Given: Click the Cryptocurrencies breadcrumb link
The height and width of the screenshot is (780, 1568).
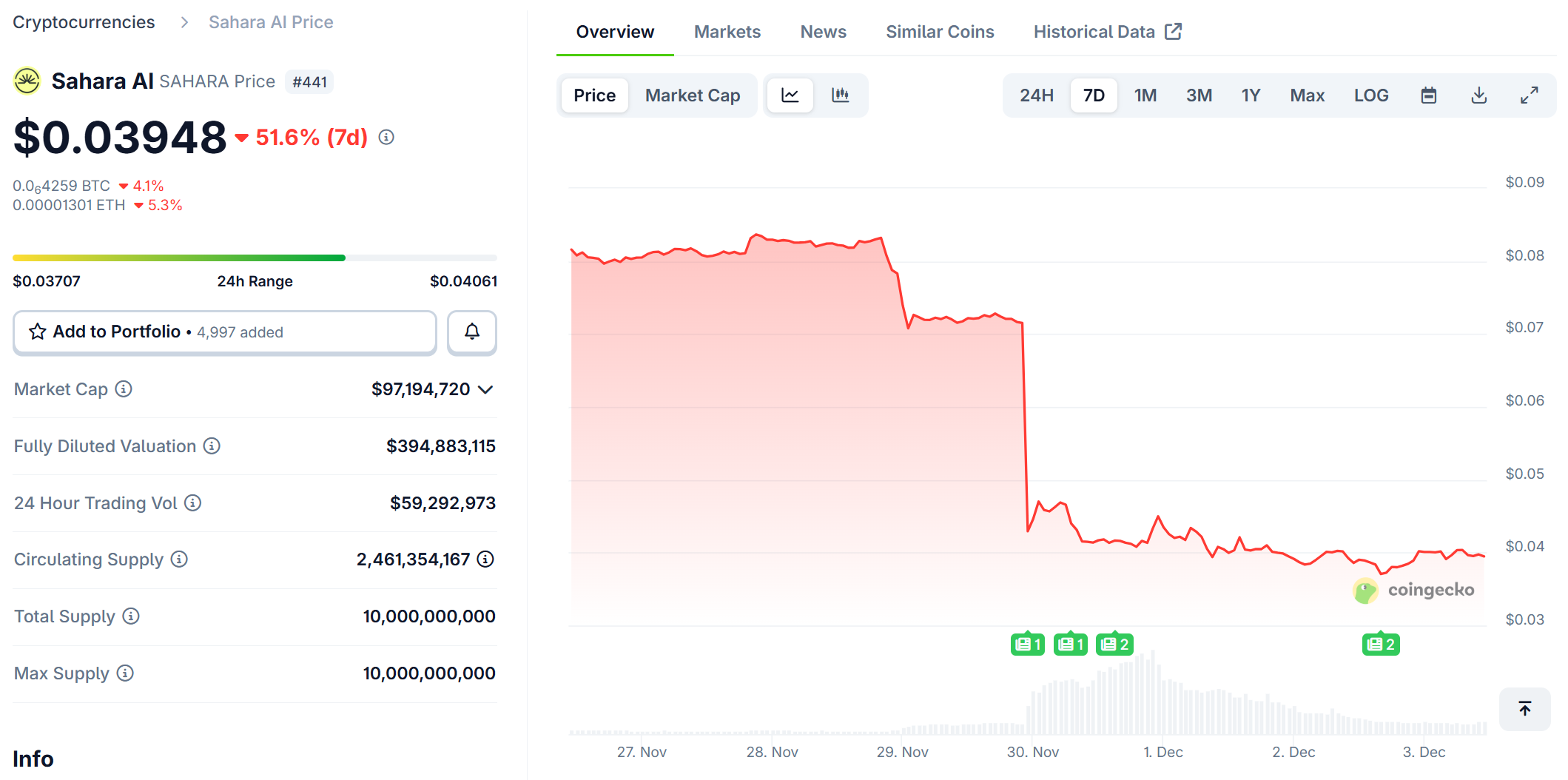Looking at the screenshot, I should 83,21.
